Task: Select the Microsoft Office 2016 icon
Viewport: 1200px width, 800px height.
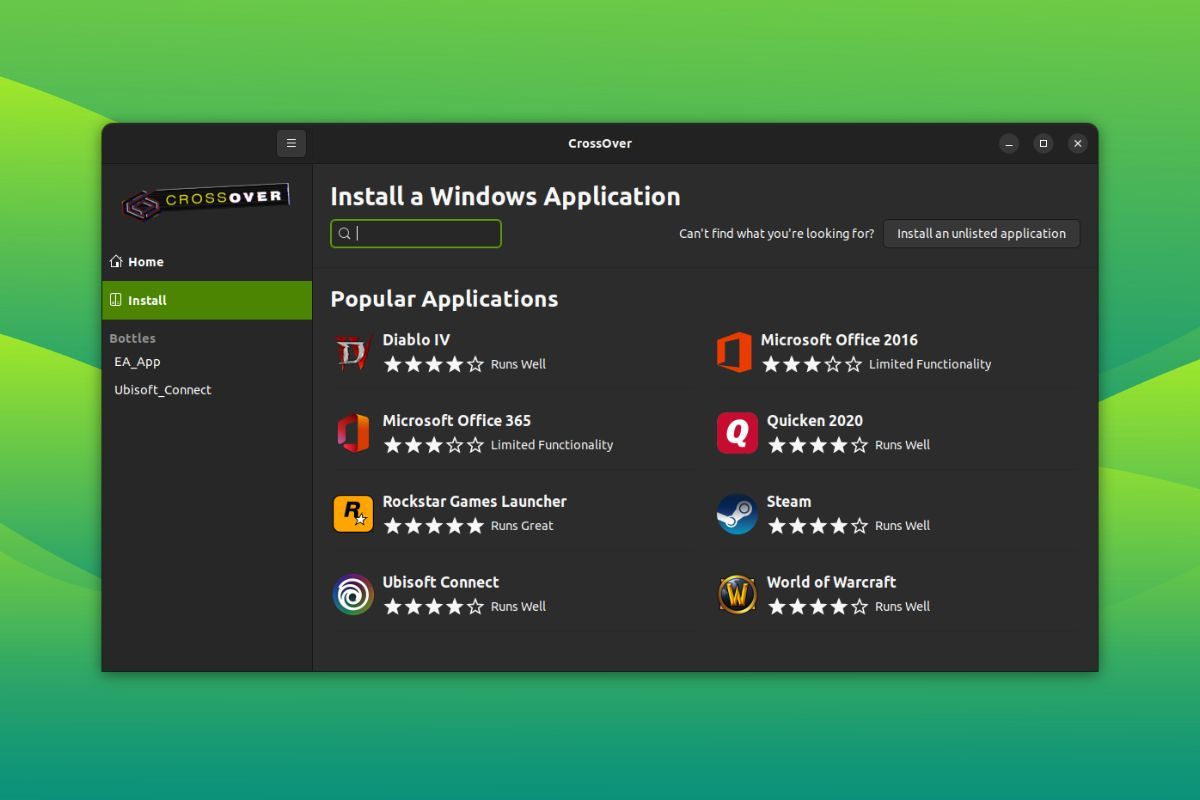Action: [734, 353]
